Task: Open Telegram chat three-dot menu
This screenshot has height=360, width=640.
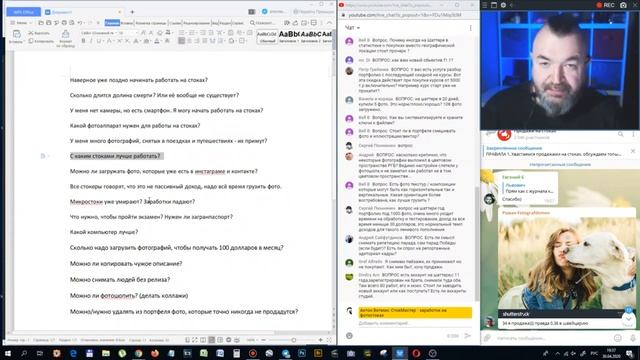Action: [633, 134]
